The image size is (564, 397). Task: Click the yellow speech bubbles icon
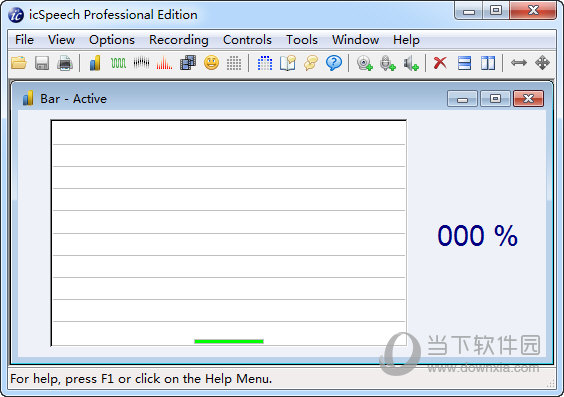click(x=311, y=63)
